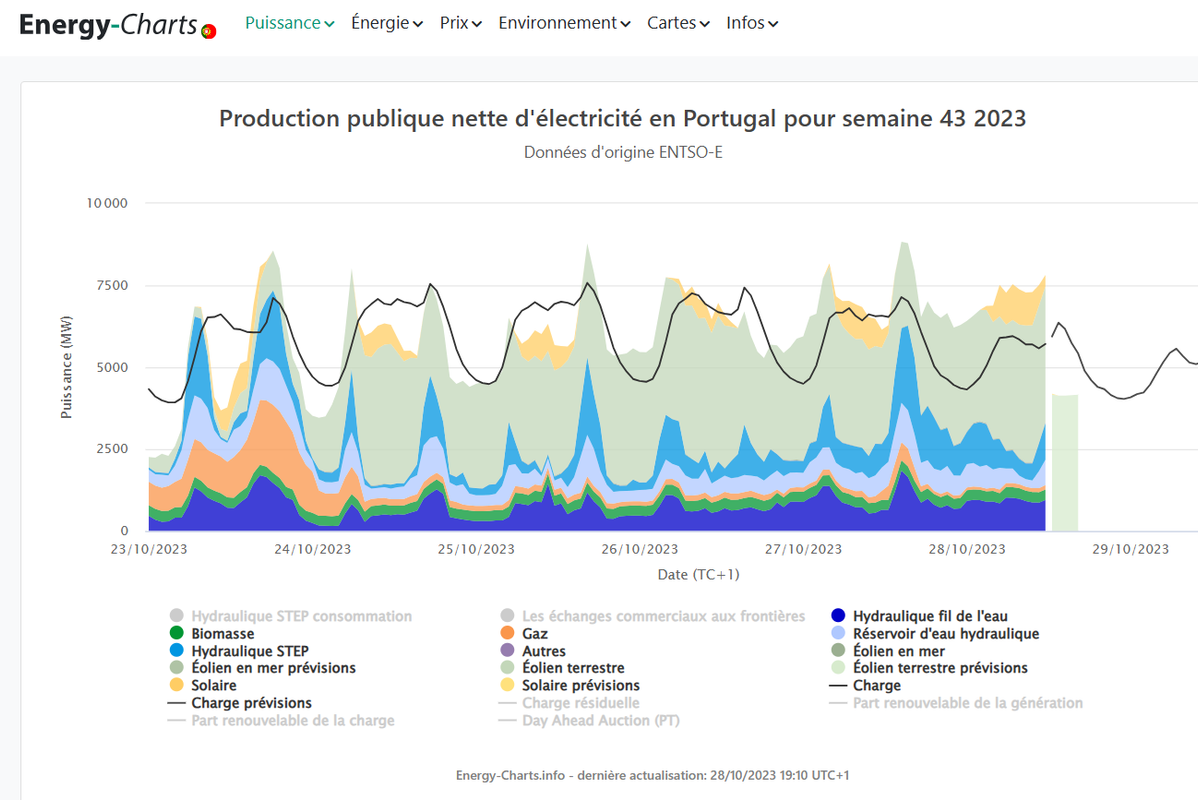
Task: Click Éolien terrestre light green marker
Action: coord(507,668)
